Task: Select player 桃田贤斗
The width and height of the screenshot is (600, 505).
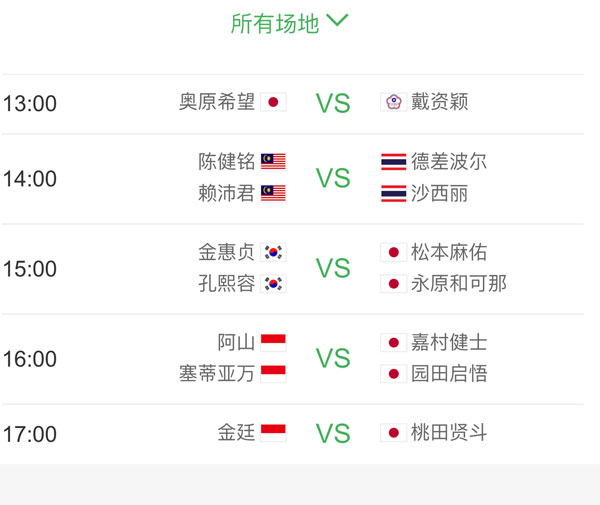Action: pyautogui.click(x=449, y=433)
